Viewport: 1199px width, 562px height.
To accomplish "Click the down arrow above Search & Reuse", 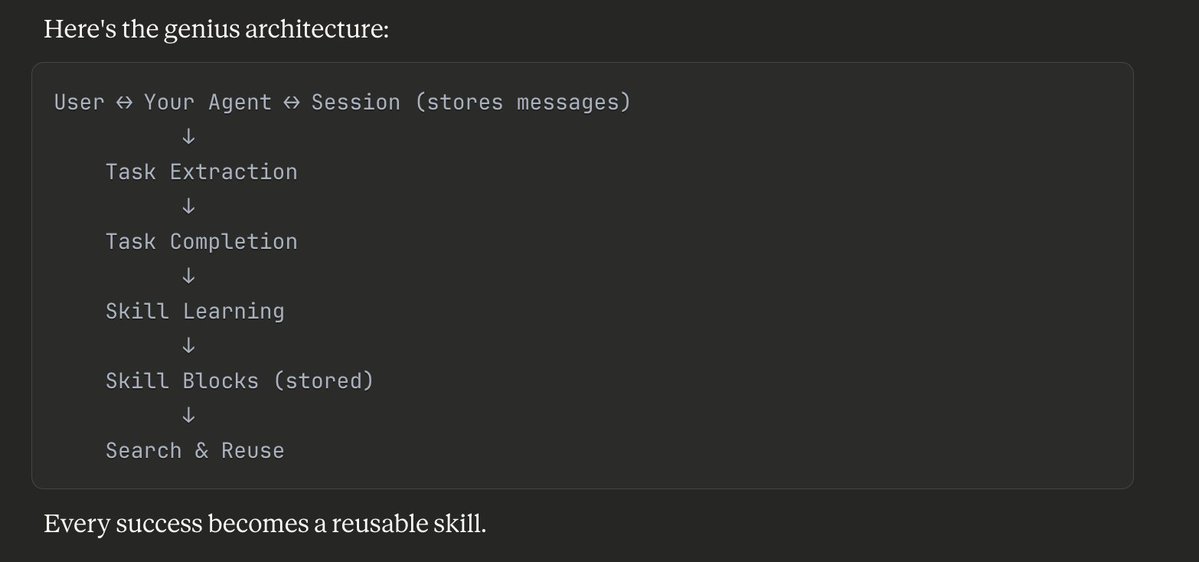I will click(188, 415).
